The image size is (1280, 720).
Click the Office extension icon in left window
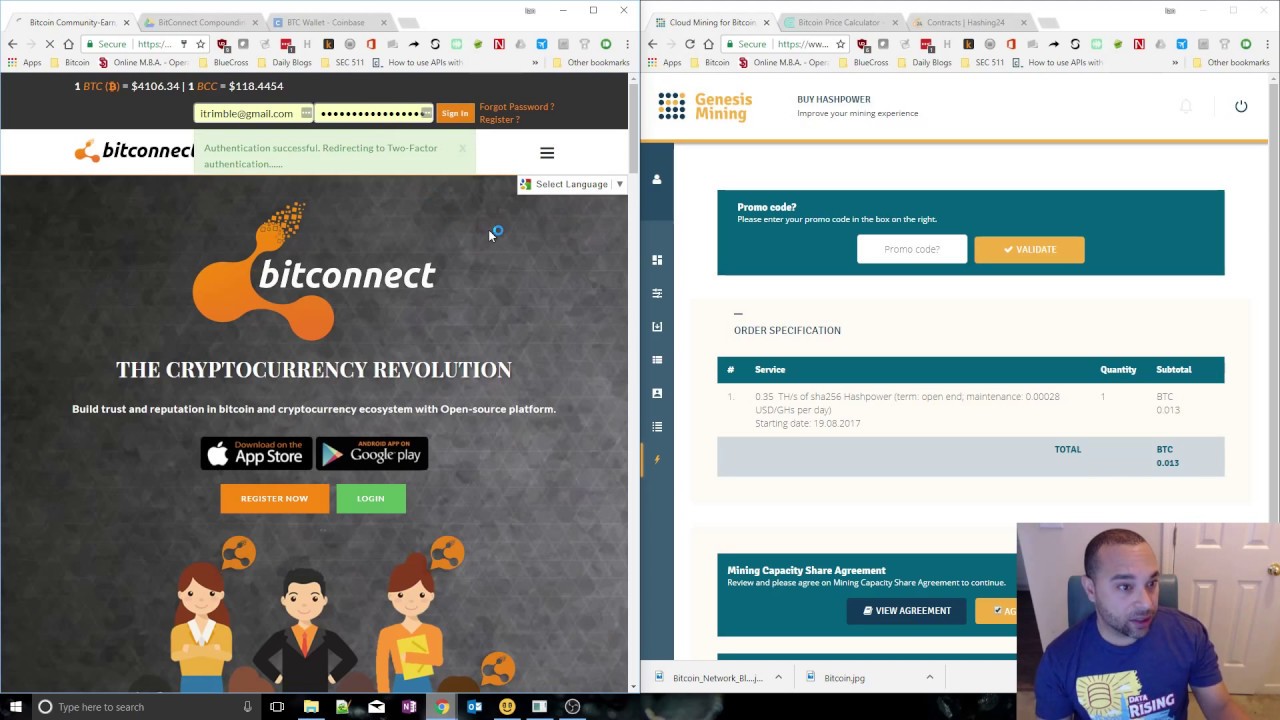pyautogui.click(x=371, y=44)
